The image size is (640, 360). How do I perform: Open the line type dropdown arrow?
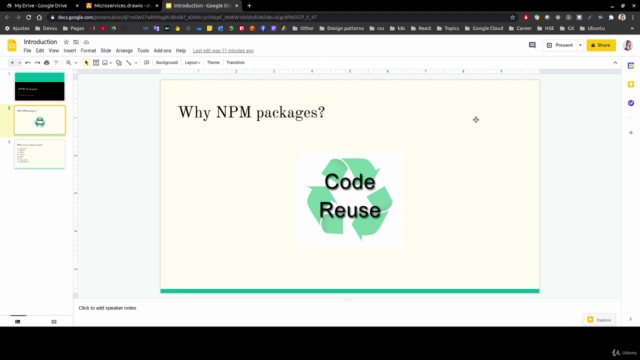pos(136,63)
